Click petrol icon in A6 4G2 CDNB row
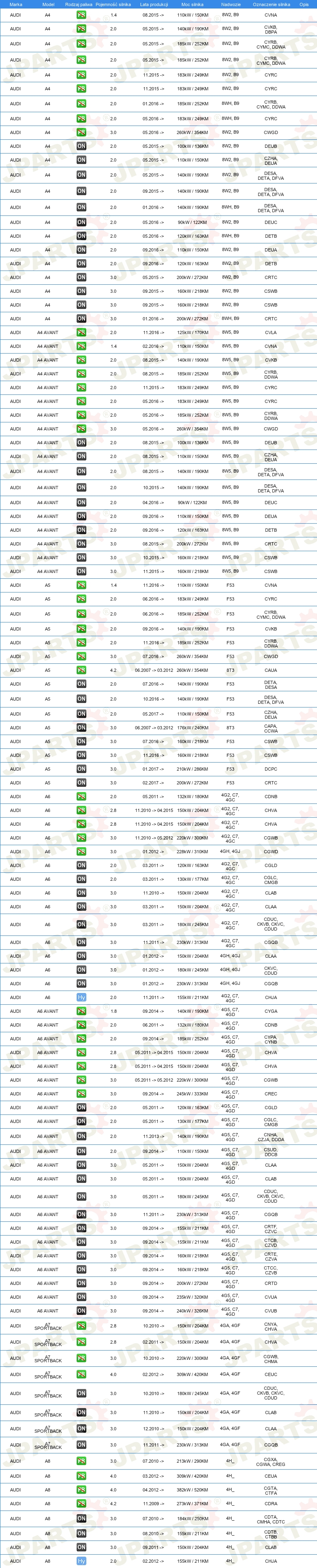 point(81,796)
